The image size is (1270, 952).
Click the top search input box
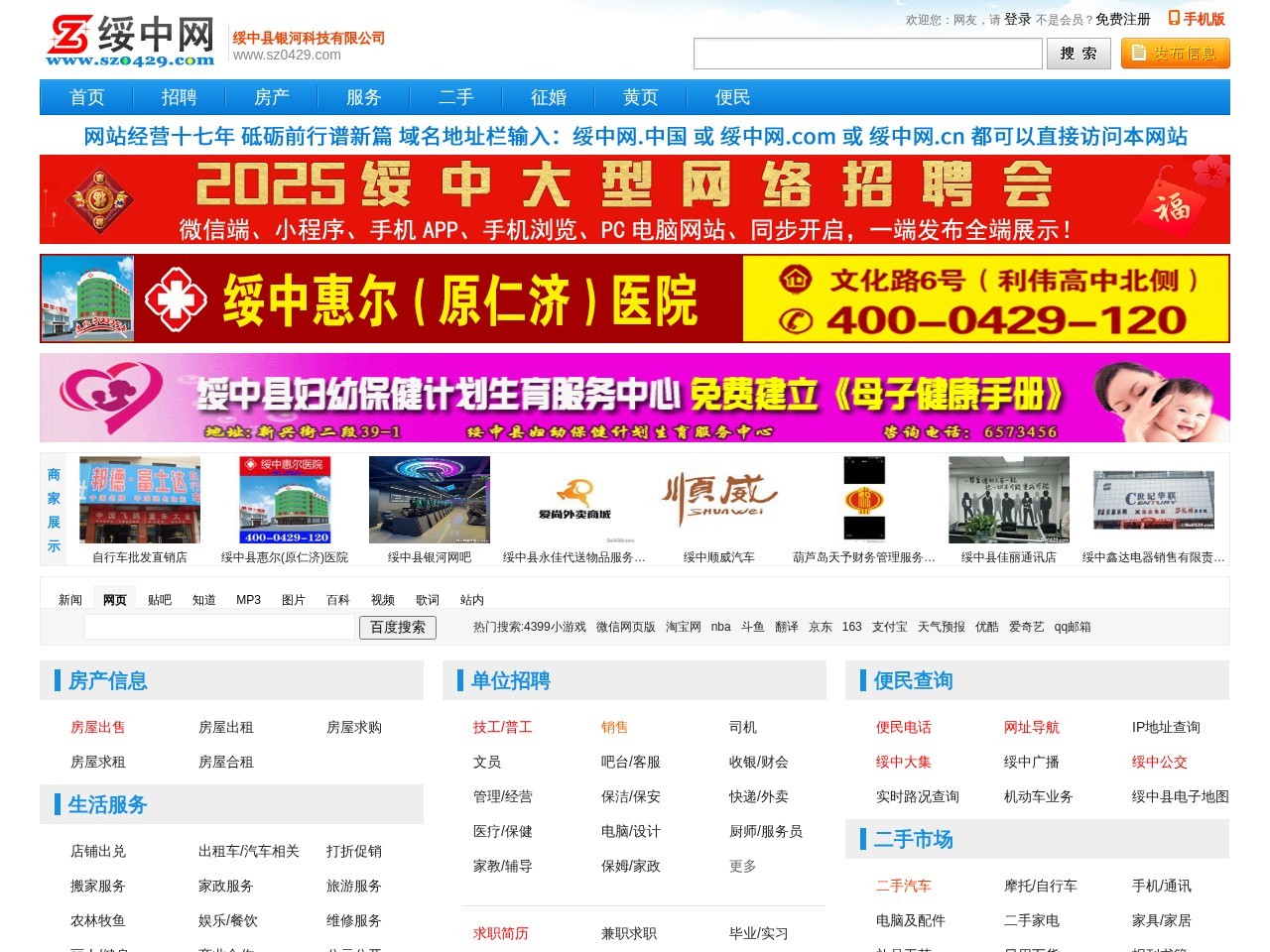pyautogui.click(x=867, y=54)
